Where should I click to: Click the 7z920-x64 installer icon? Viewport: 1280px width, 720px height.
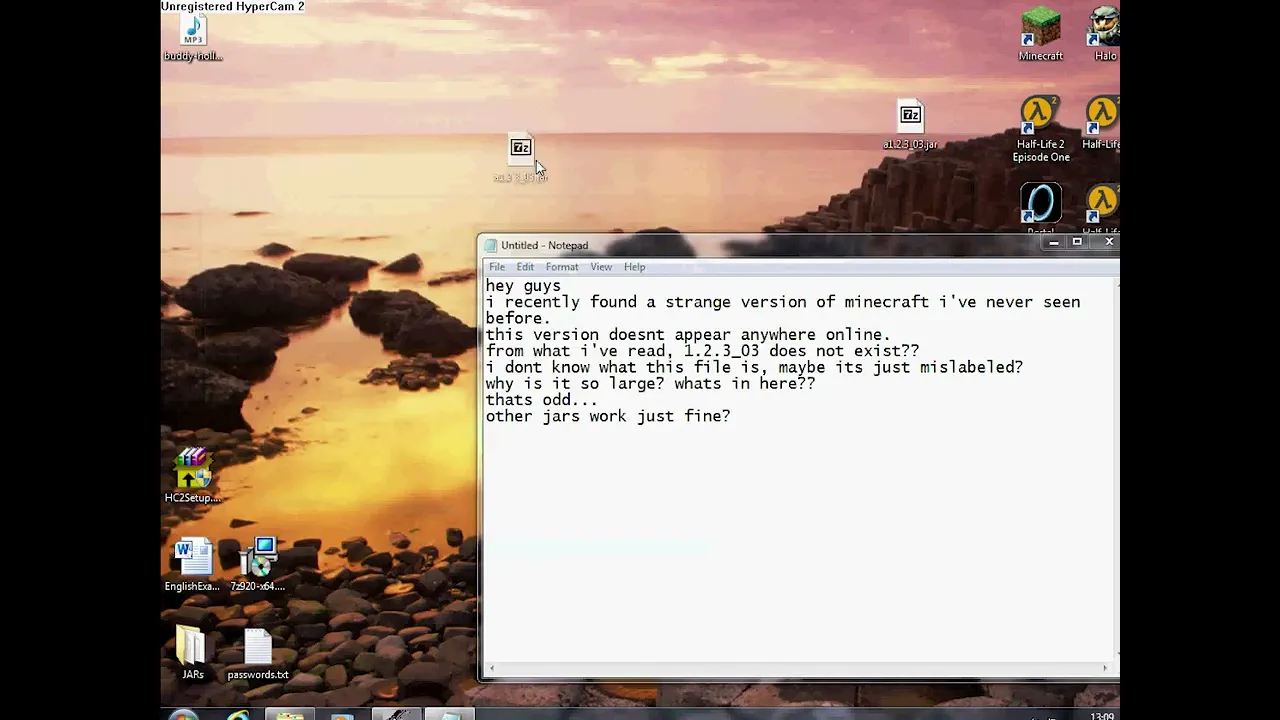258,560
